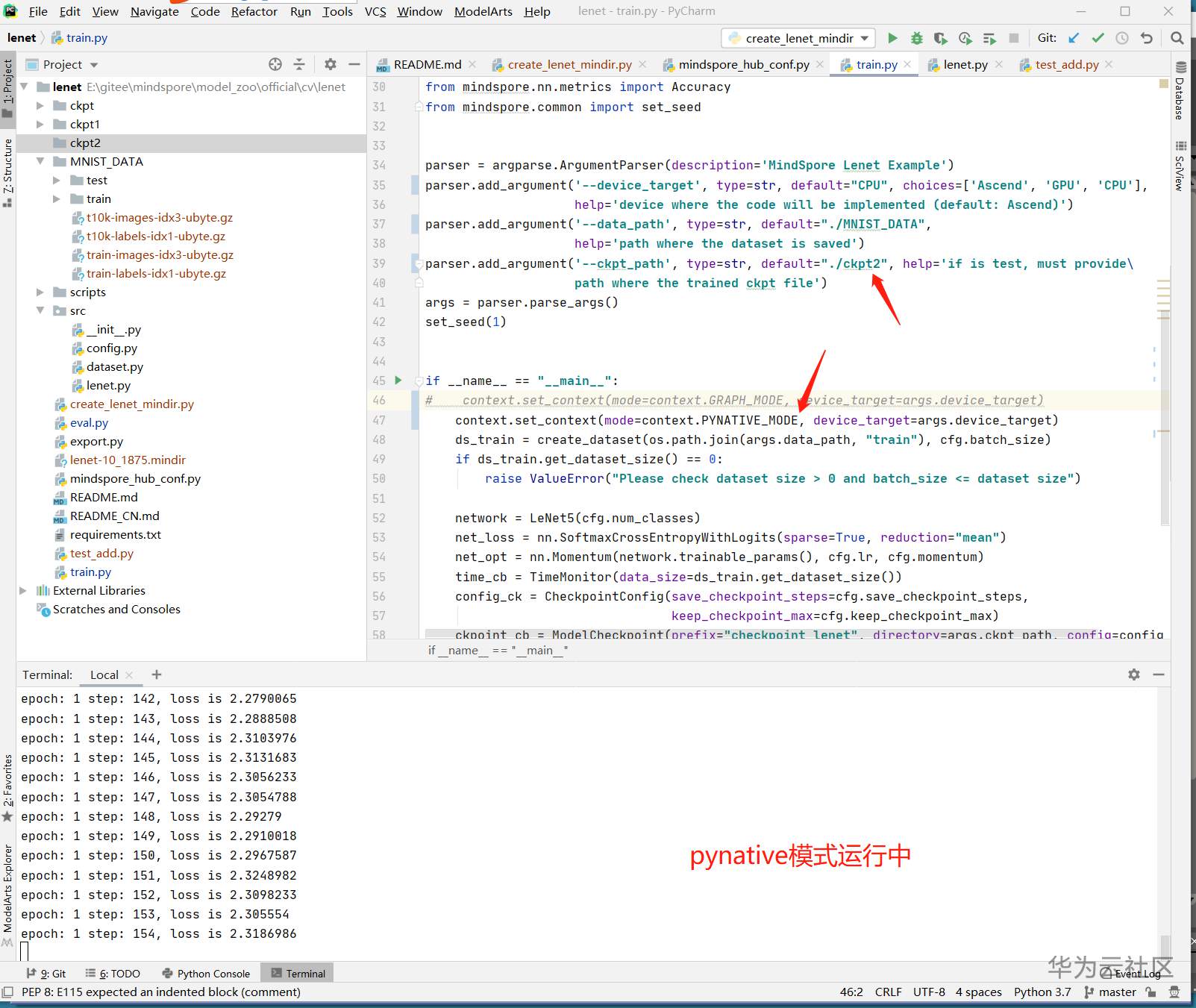Image resolution: width=1196 pixels, height=1008 pixels.
Task: Click the yellow inspection indicator above scrollbar
Action: coord(1164,84)
